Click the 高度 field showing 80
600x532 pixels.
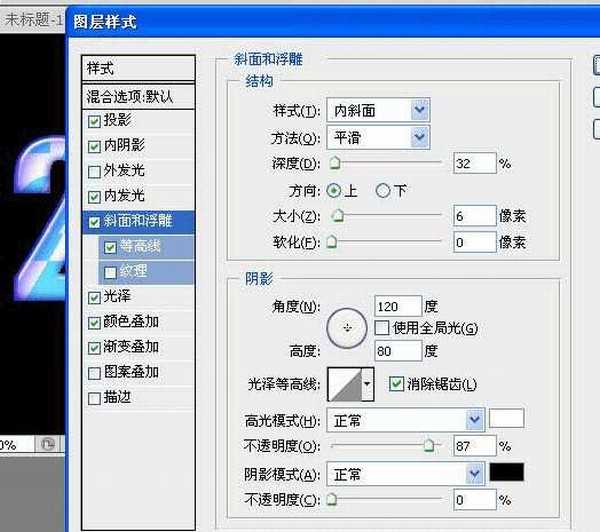(x=398, y=351)
